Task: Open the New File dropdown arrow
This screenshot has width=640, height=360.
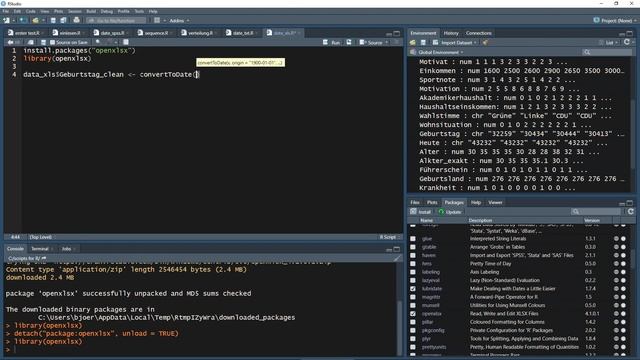Action: click(x=13, y=20)
